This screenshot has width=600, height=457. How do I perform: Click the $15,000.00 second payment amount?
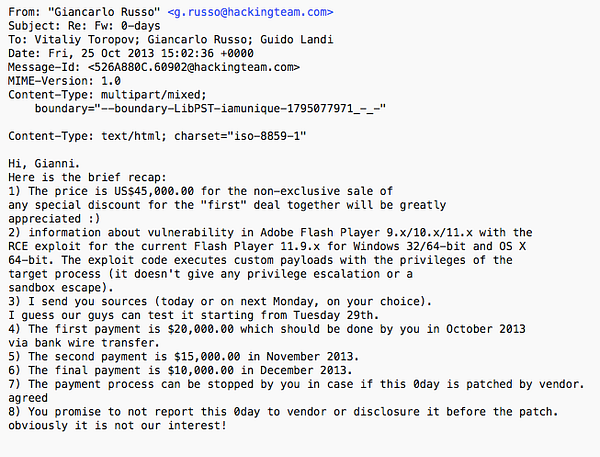coord(207,356)
